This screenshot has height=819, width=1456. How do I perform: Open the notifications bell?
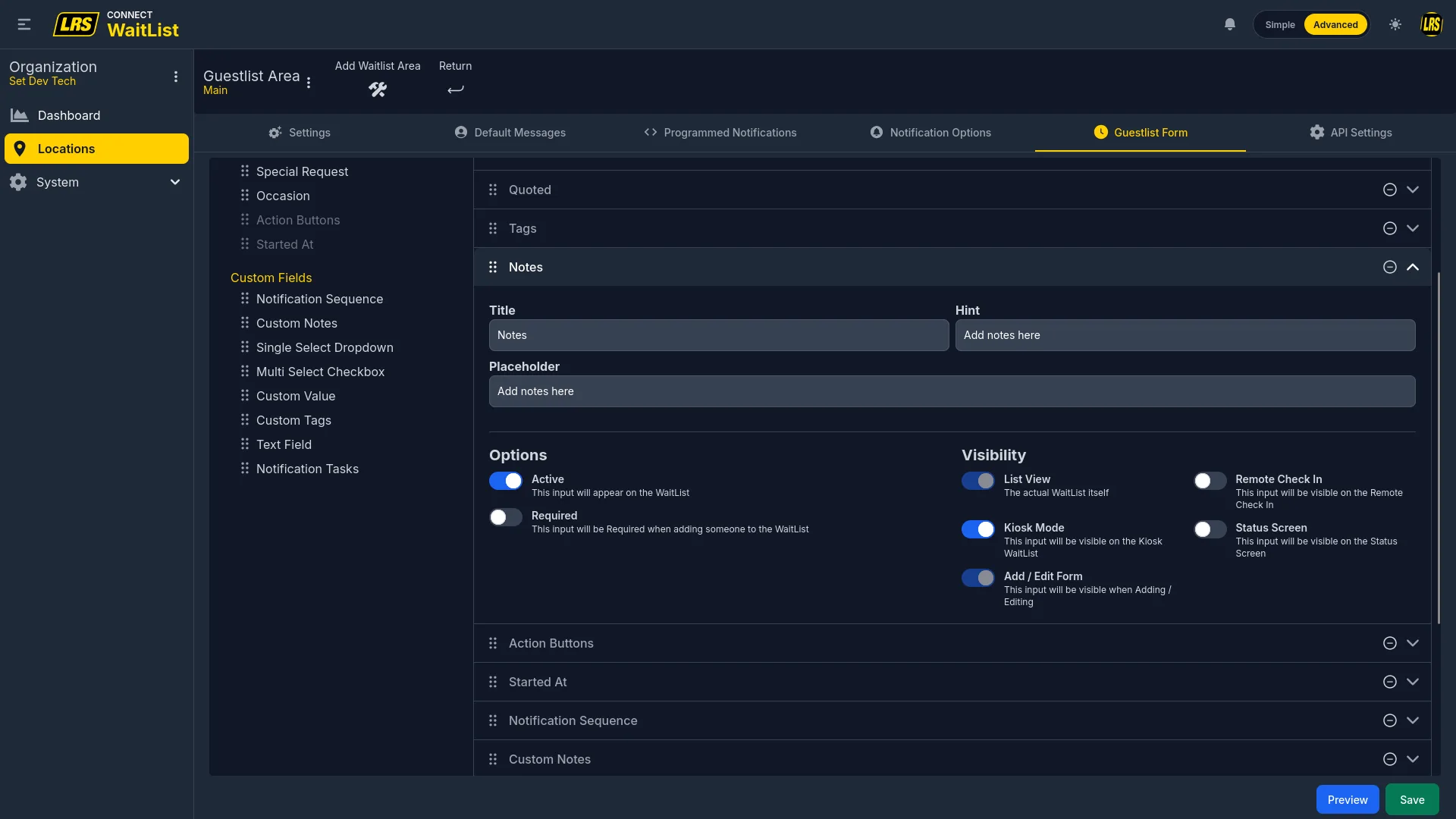[1230, 24]
